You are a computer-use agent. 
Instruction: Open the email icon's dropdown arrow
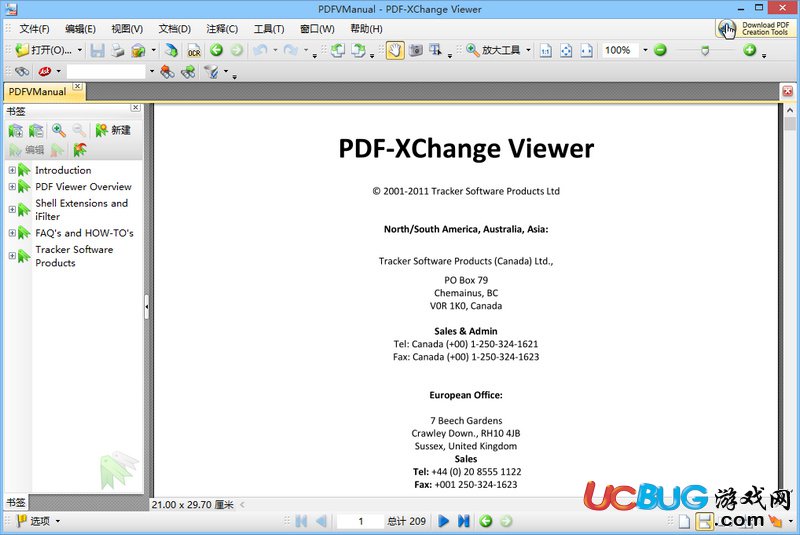(154, 50)
